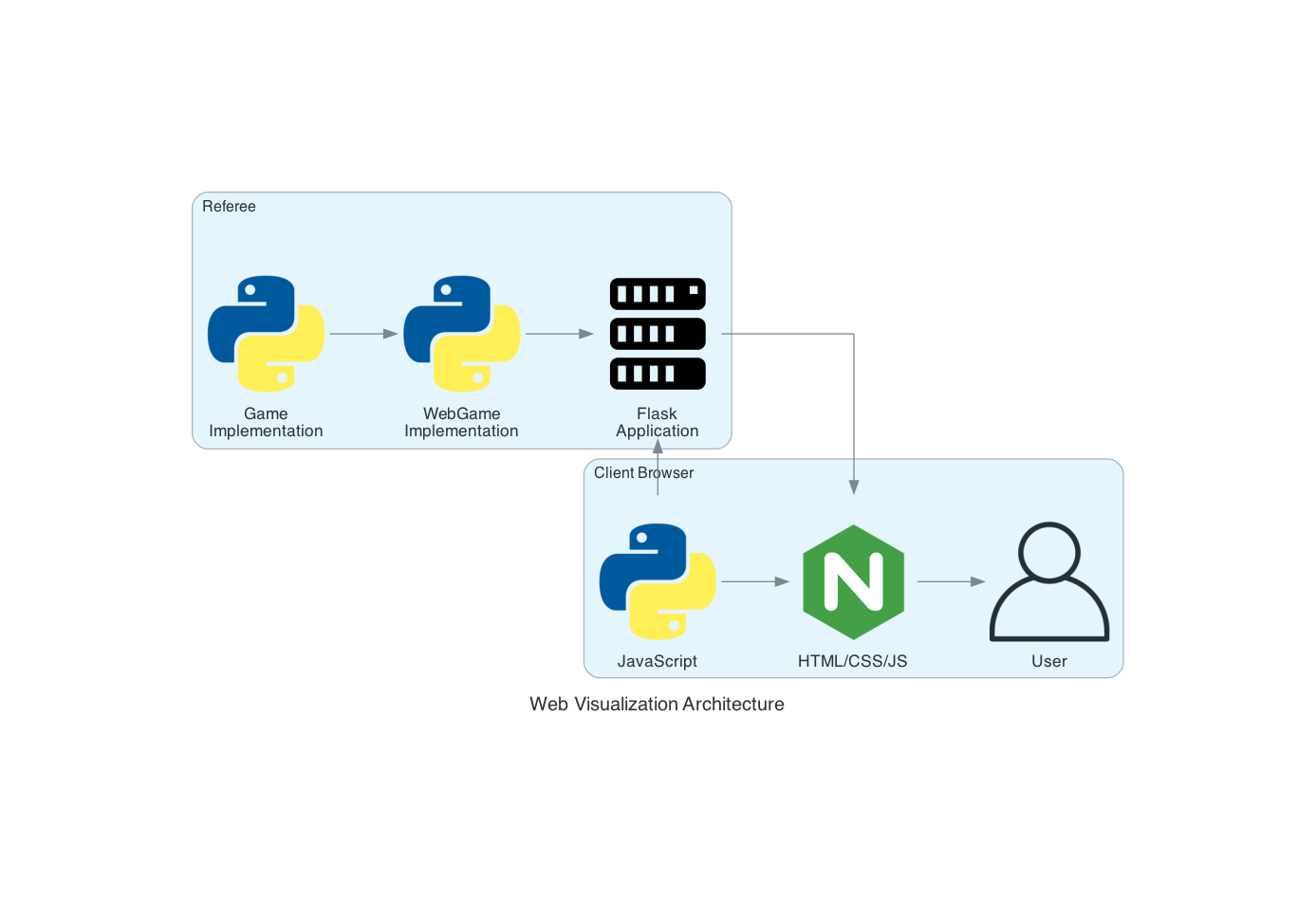Select the "JavaScript" text label

658,661
